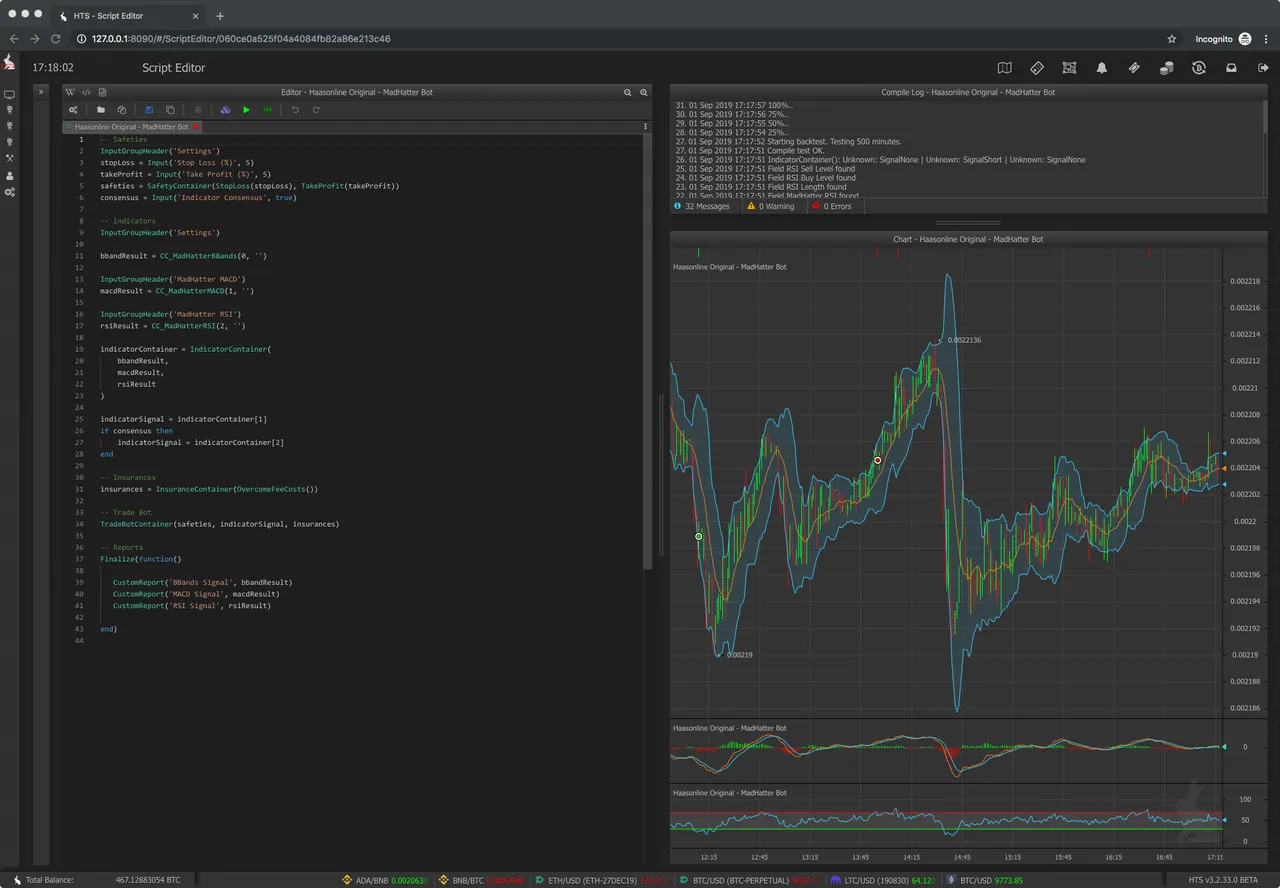Open the monitor dashboard icon in left sidebar
The height and width of the screenshot is (888, 1280).
click(9, 95)
